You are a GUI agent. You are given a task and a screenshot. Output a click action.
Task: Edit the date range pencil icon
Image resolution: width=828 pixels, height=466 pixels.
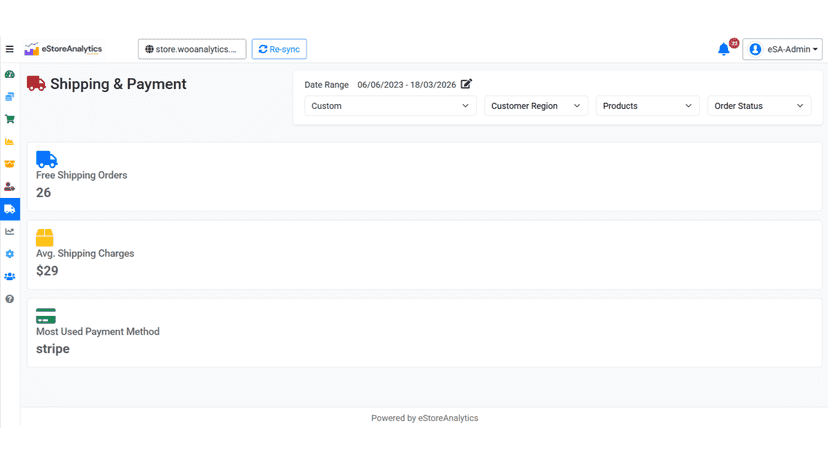tap(466, 84)
